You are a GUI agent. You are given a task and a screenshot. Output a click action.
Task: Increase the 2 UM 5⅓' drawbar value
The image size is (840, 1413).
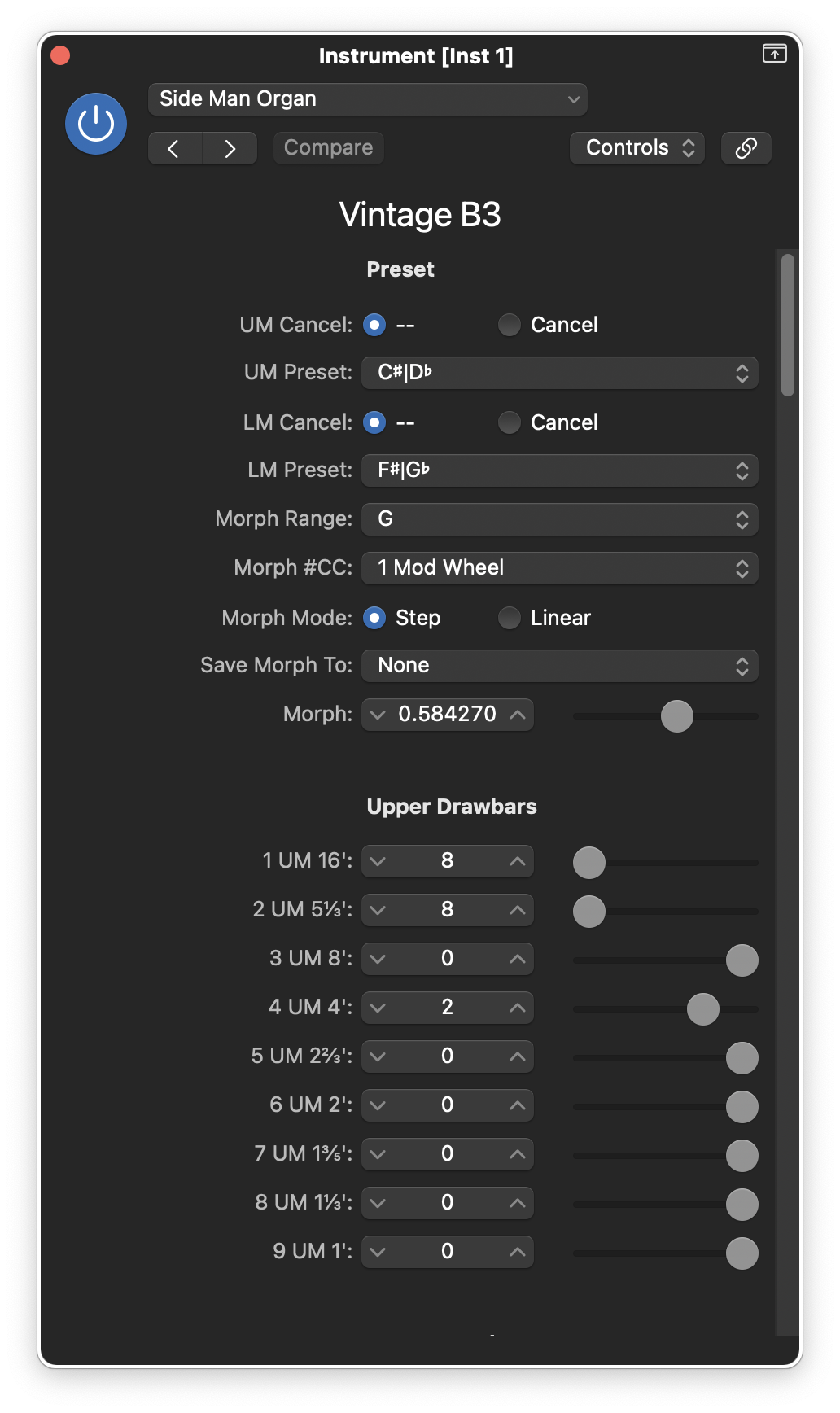click(x=518, y=910)
